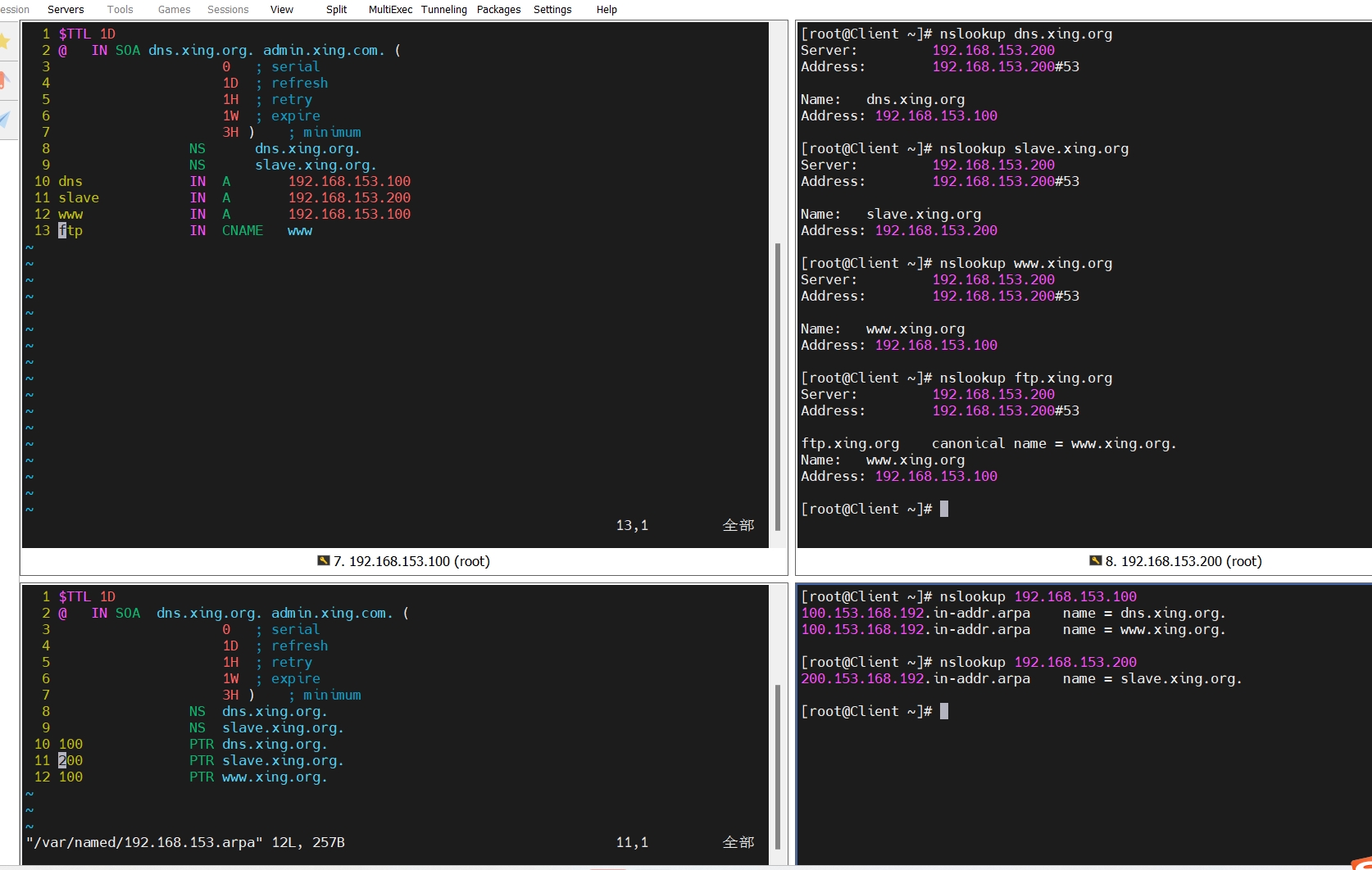Click the prompt cursor in top-right terminal

pyautogui.click(x=944, y=509)
